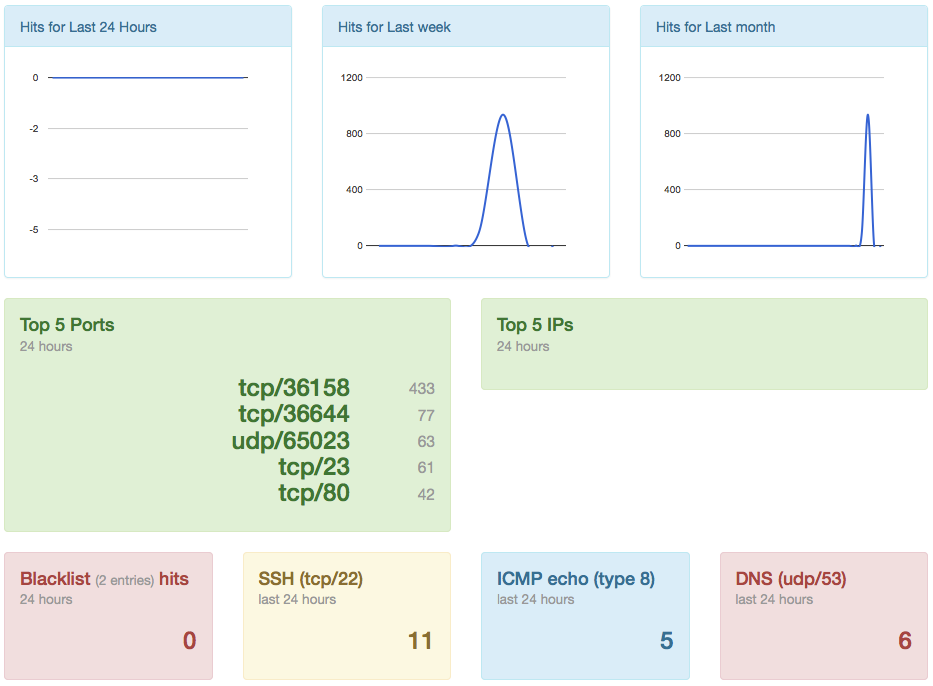The height and width of the screenshot is (686, 933).
Task: Click the SSH count value 11
Action: 420,641
